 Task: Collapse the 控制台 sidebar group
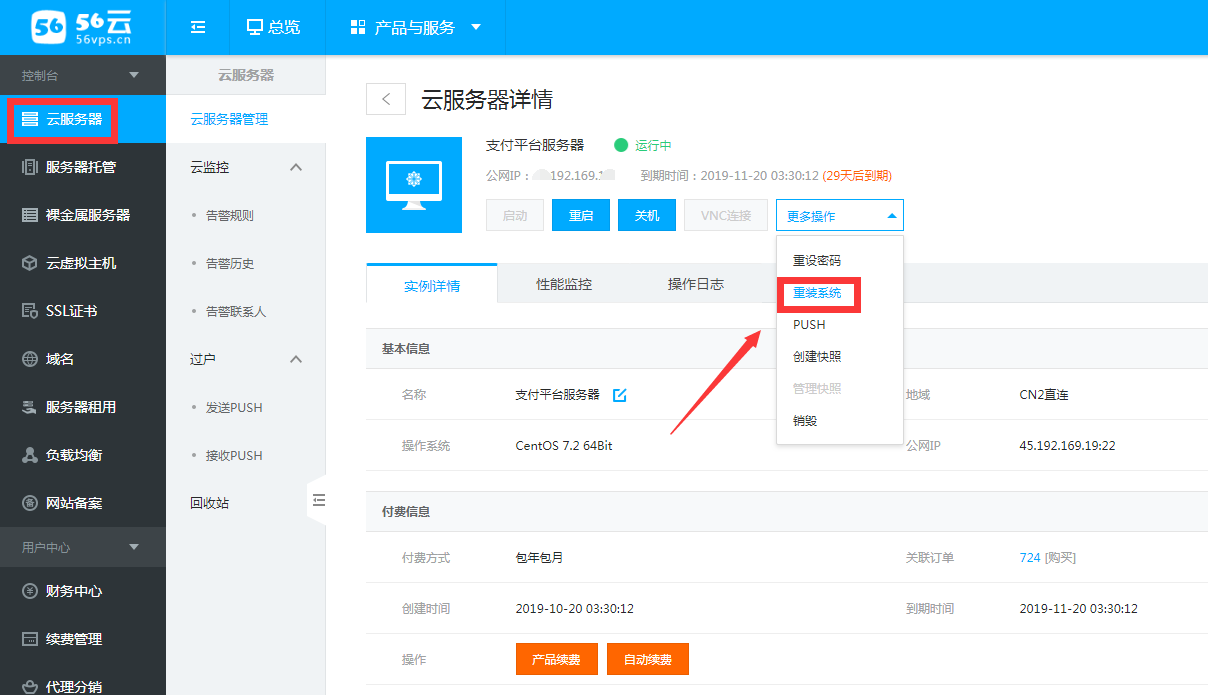click(x=134, y=75)
